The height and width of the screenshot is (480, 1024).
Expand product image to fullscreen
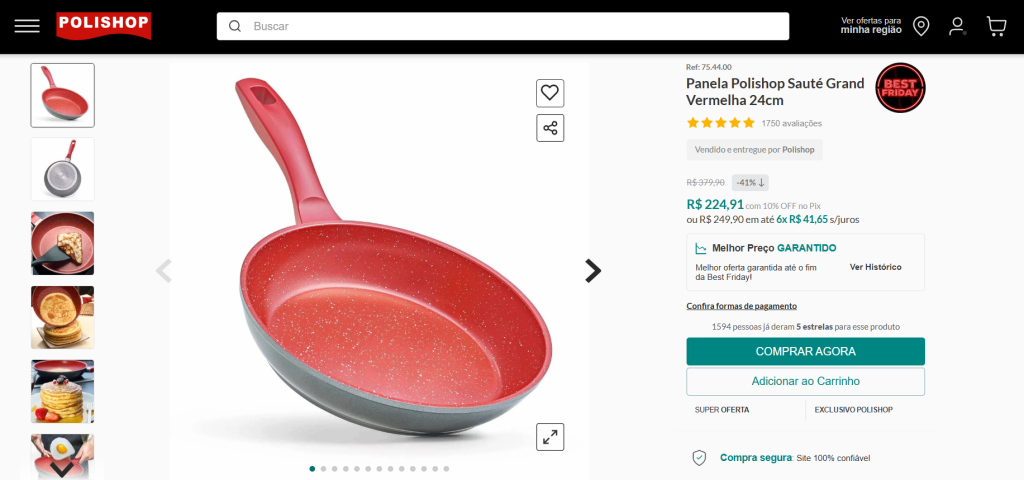click(x=550, y=437)
